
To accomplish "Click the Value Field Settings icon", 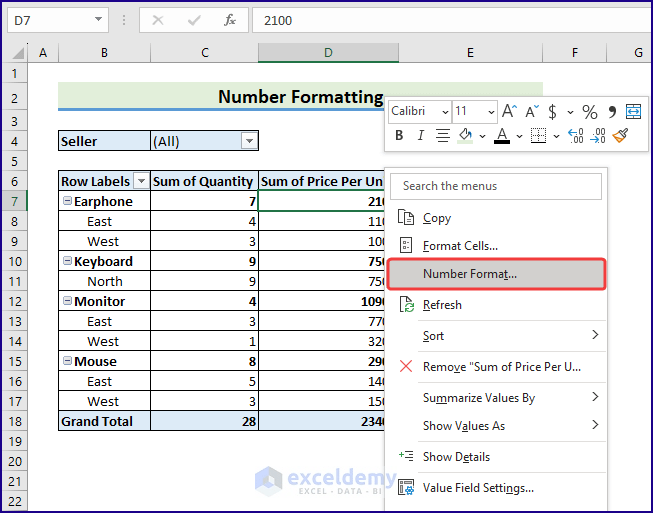I will 406,487.
